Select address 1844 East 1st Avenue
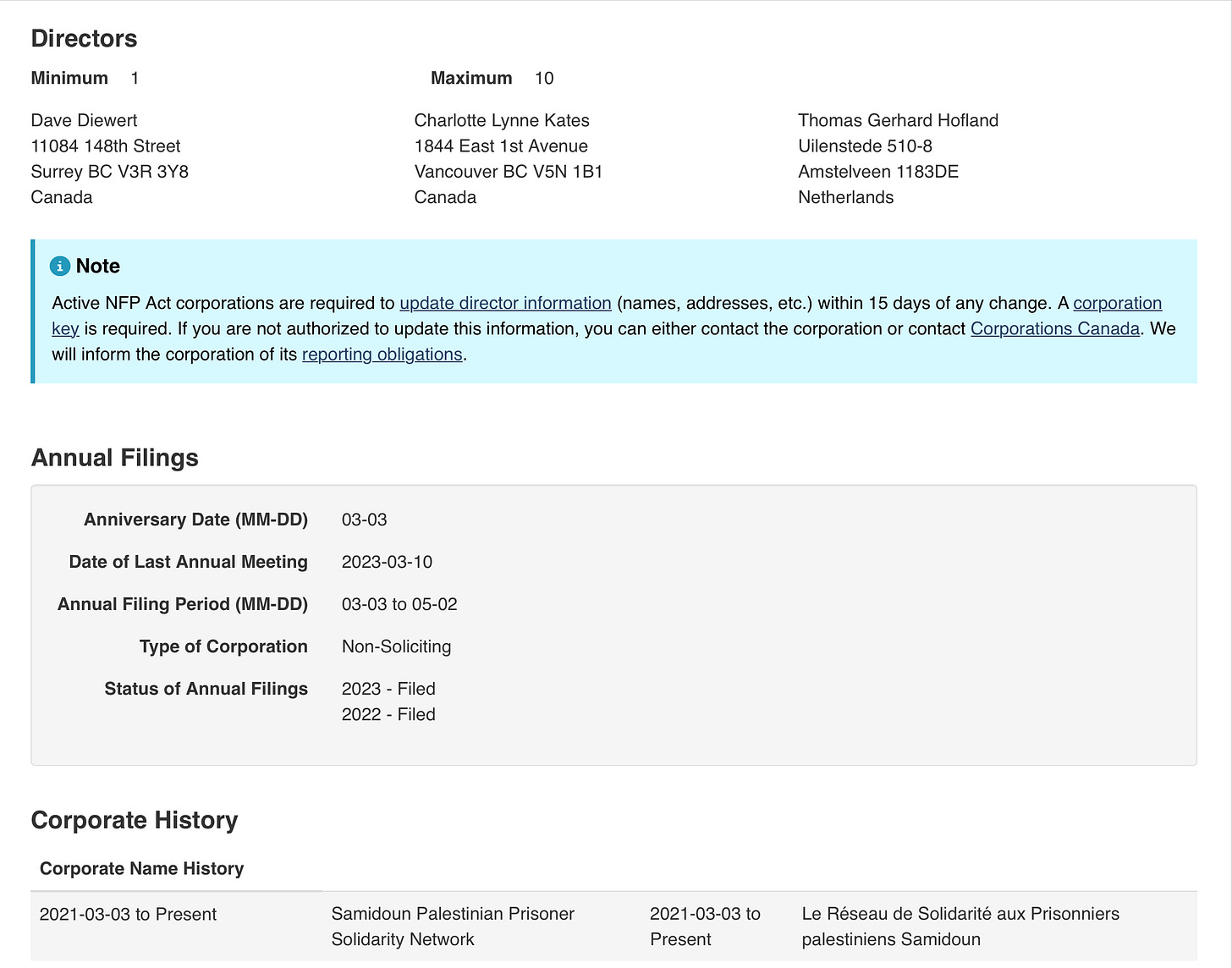The image size is (1232, 968). point(501,146)
